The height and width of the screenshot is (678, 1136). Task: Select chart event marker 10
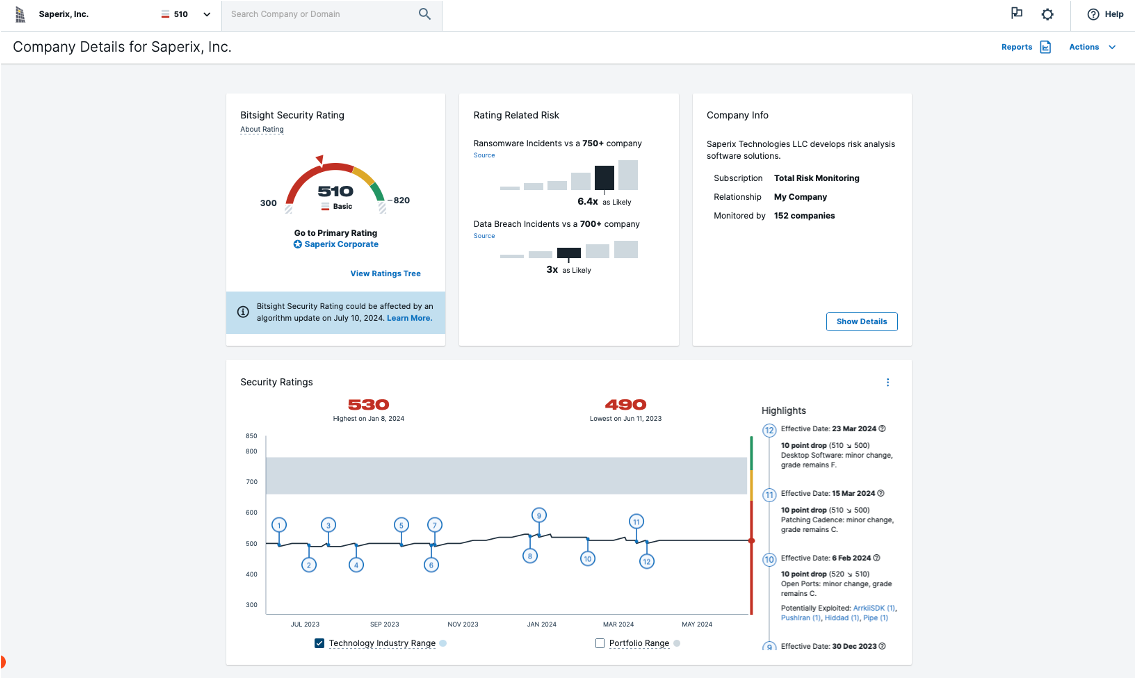588,558
